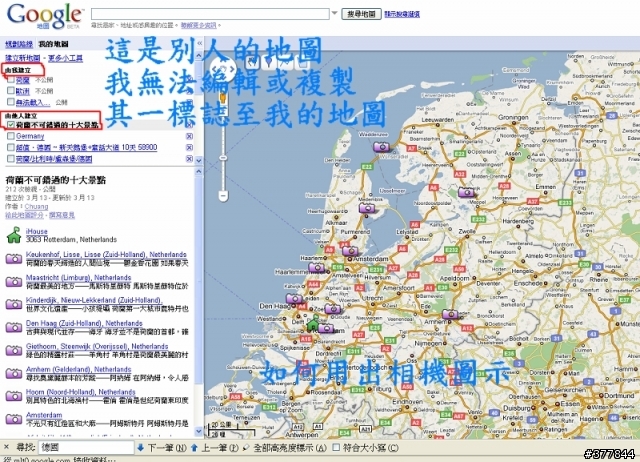This screenshot has width=640, height=462.
Task: Open the Maastricht (Limburg) place link
Action: pyautogui.click(x=78, y=278)
